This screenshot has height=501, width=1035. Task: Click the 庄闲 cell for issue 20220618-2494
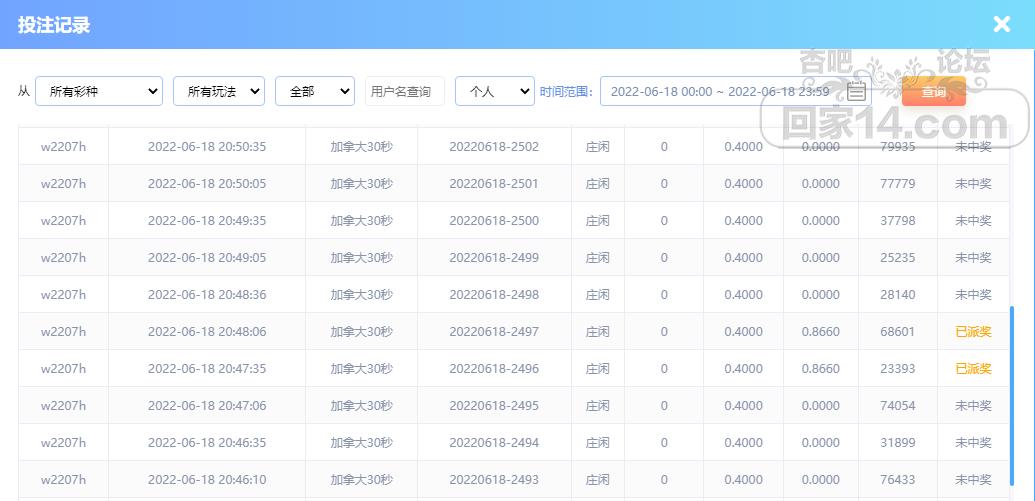coord(597,443)
